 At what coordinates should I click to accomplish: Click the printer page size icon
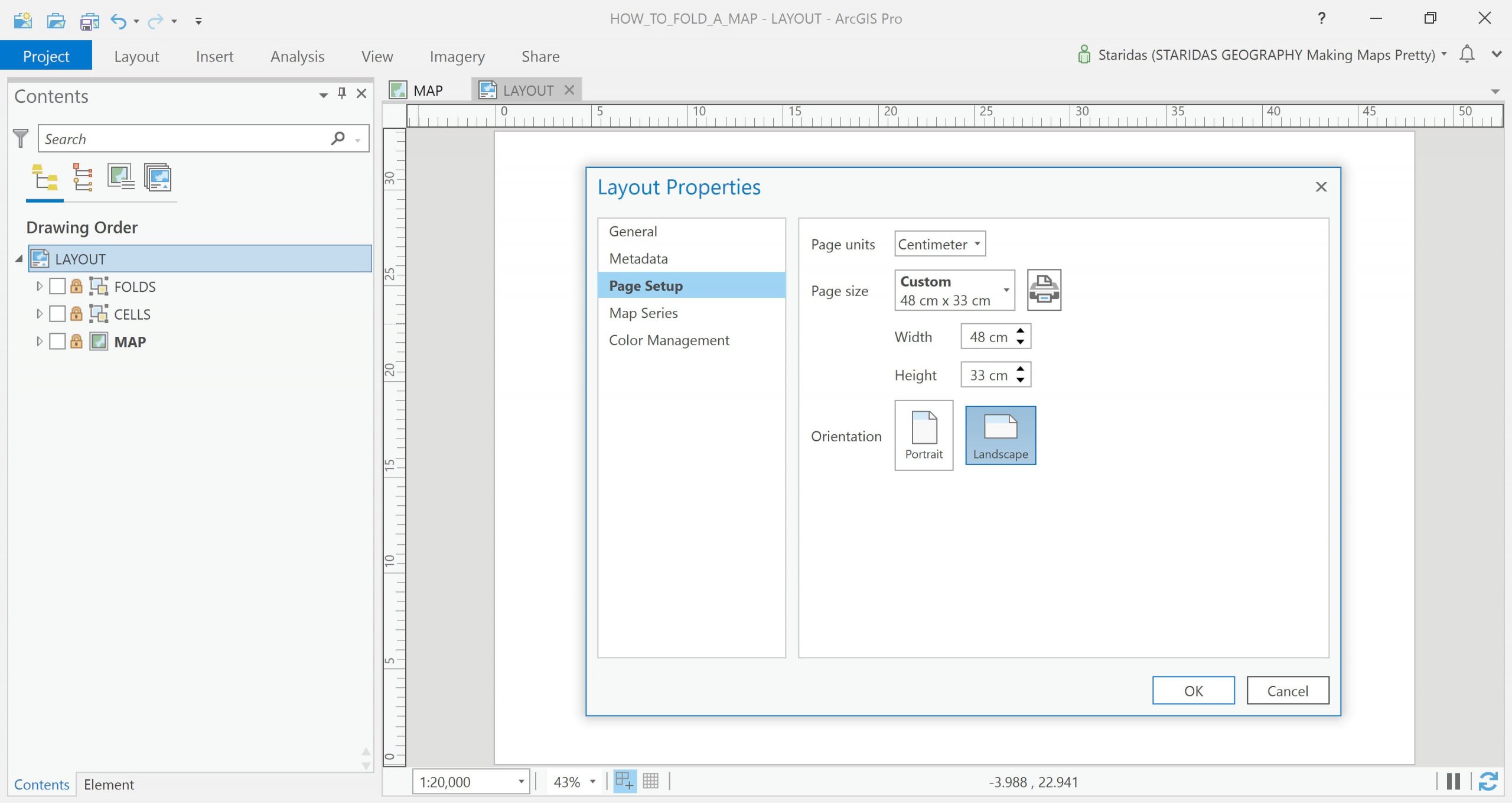click(x=1044, y=290)
